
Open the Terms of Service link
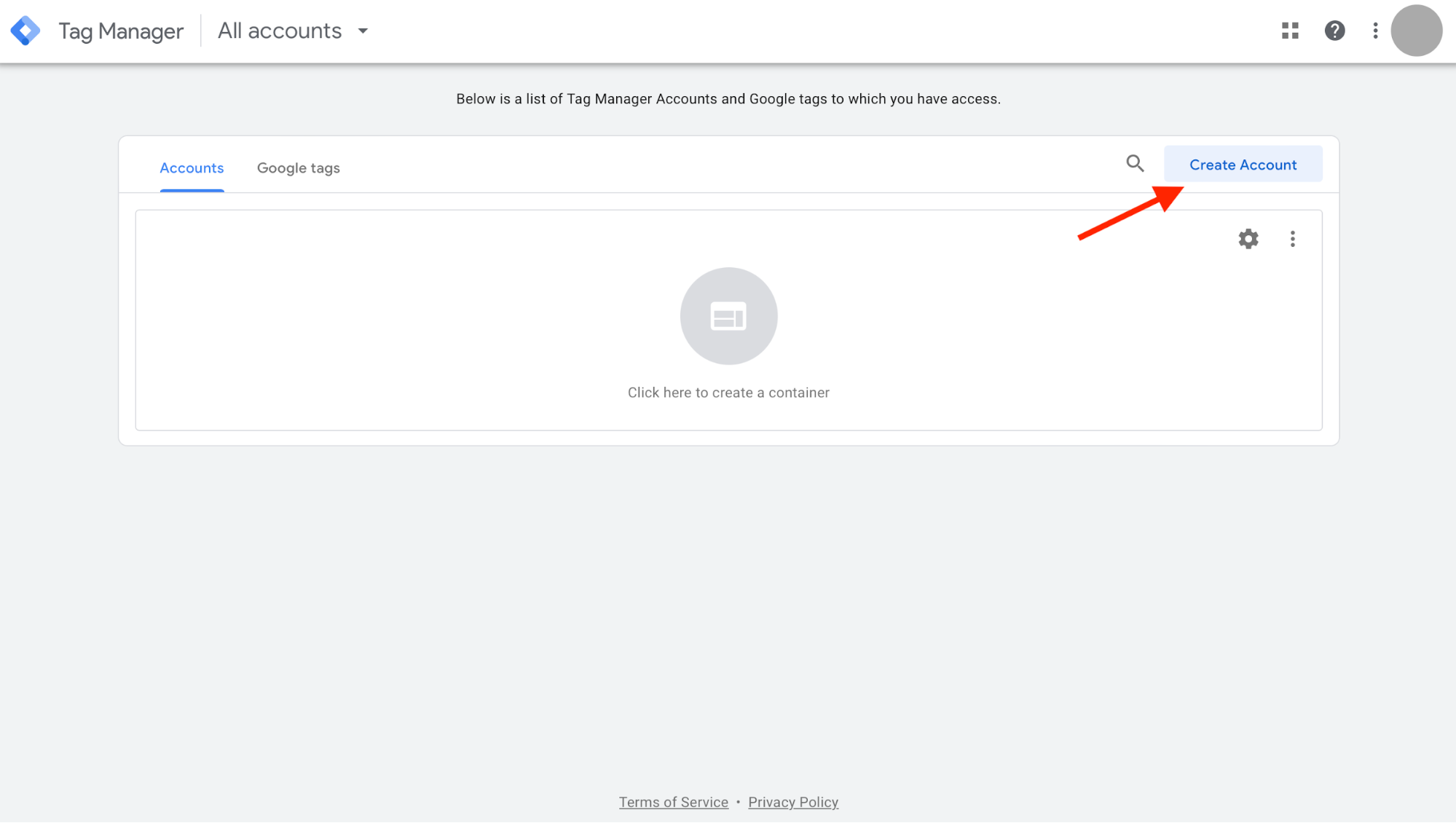click(673, 802)
